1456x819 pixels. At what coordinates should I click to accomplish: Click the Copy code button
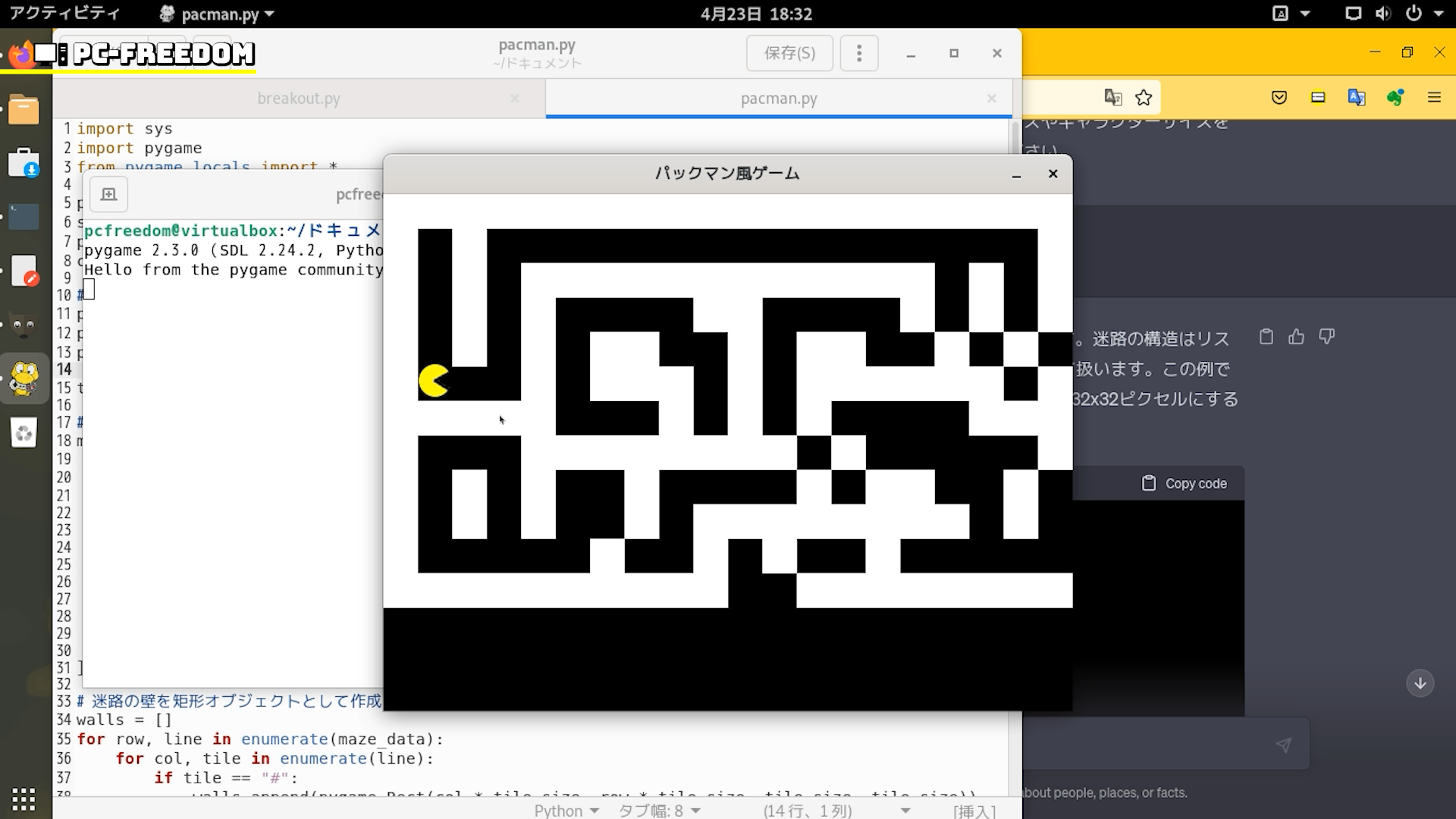1185,484
